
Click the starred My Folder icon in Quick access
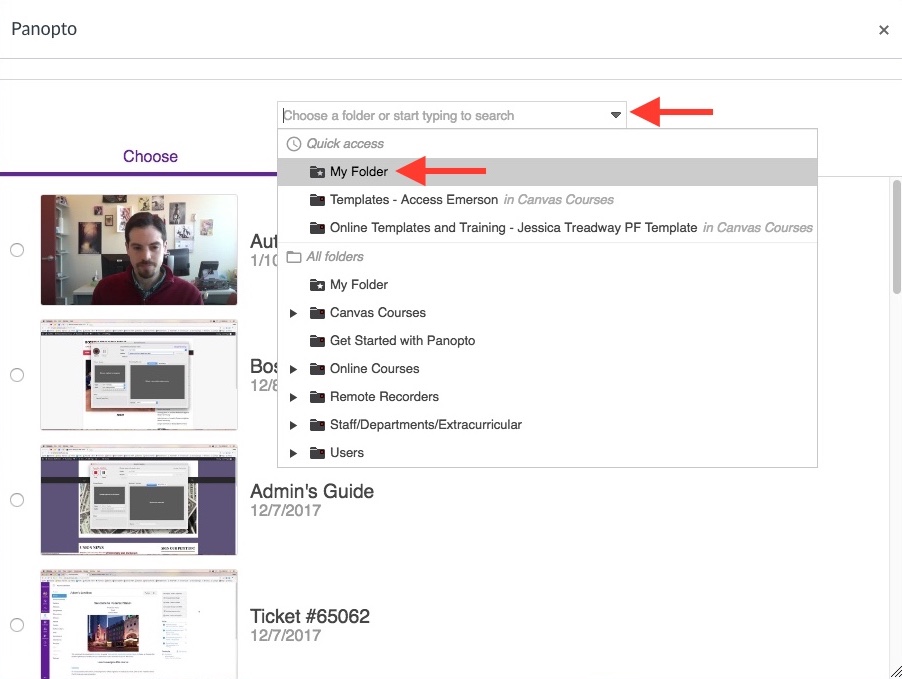pos(317,171)
